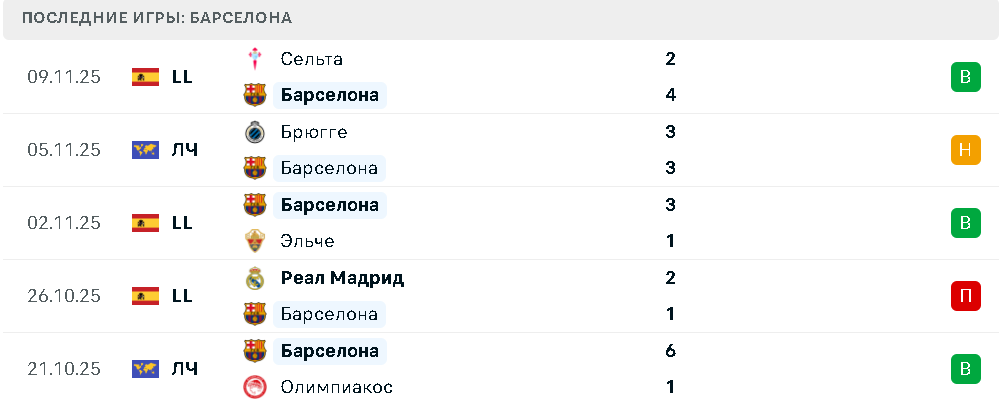Image resolution: width=1001 pixels, height=405 pixels.
Task: Click the orange draw badge for 05.11.25
Action: (x=964, y=150)
